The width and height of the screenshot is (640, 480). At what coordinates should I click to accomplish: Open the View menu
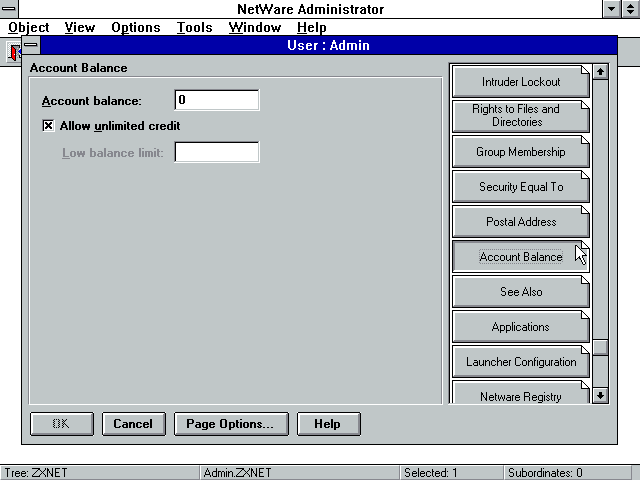click(80, 27)
